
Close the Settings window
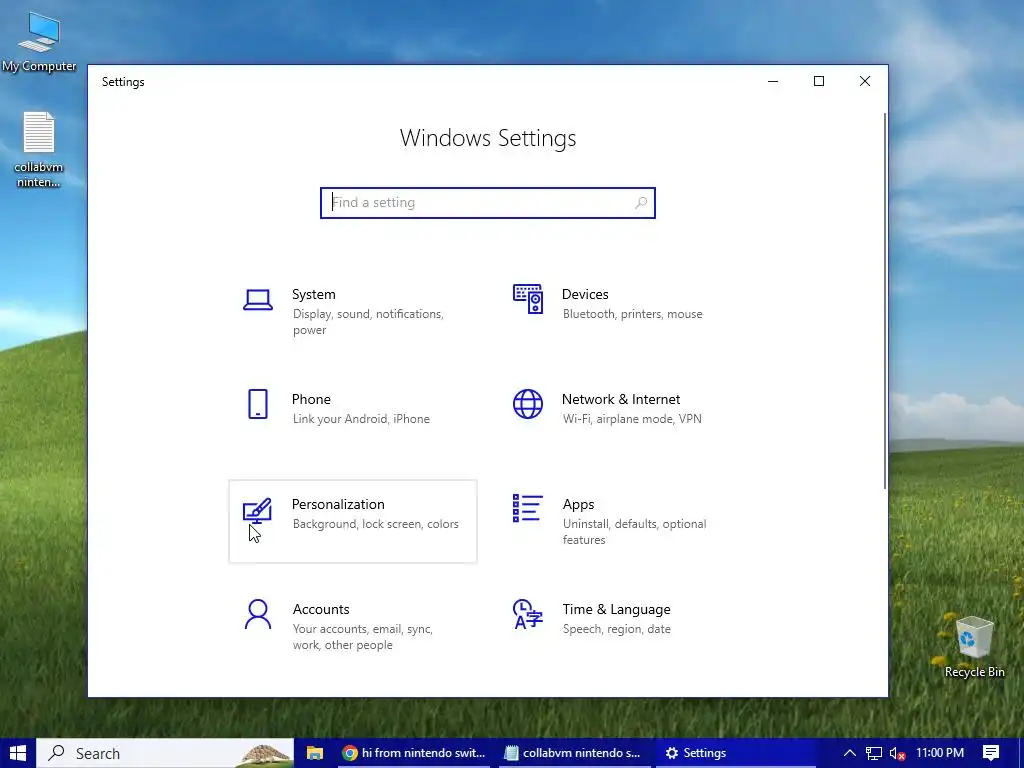pos(865,82)
